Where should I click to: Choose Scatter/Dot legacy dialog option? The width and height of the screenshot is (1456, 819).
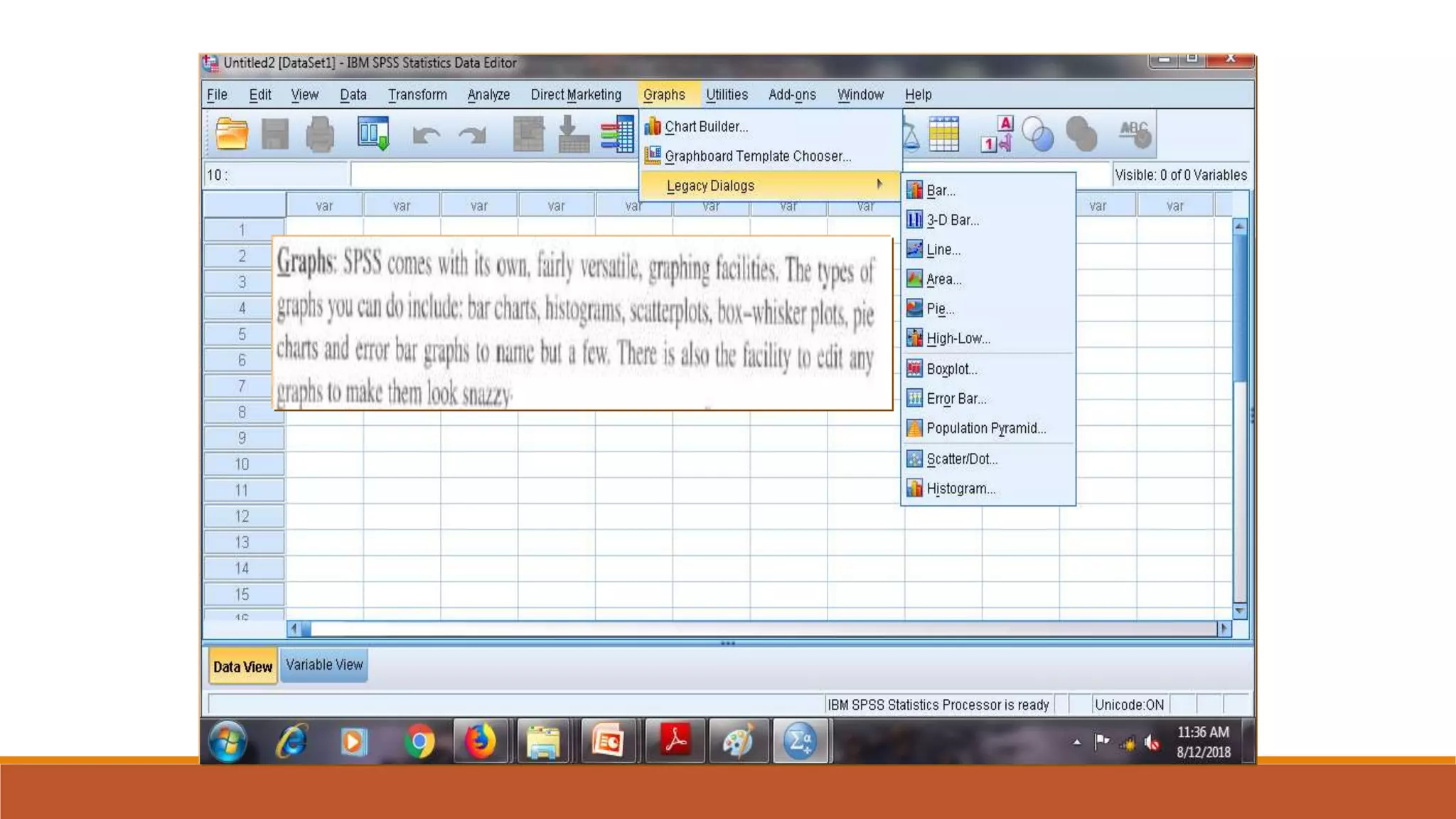tap(961, 459)
